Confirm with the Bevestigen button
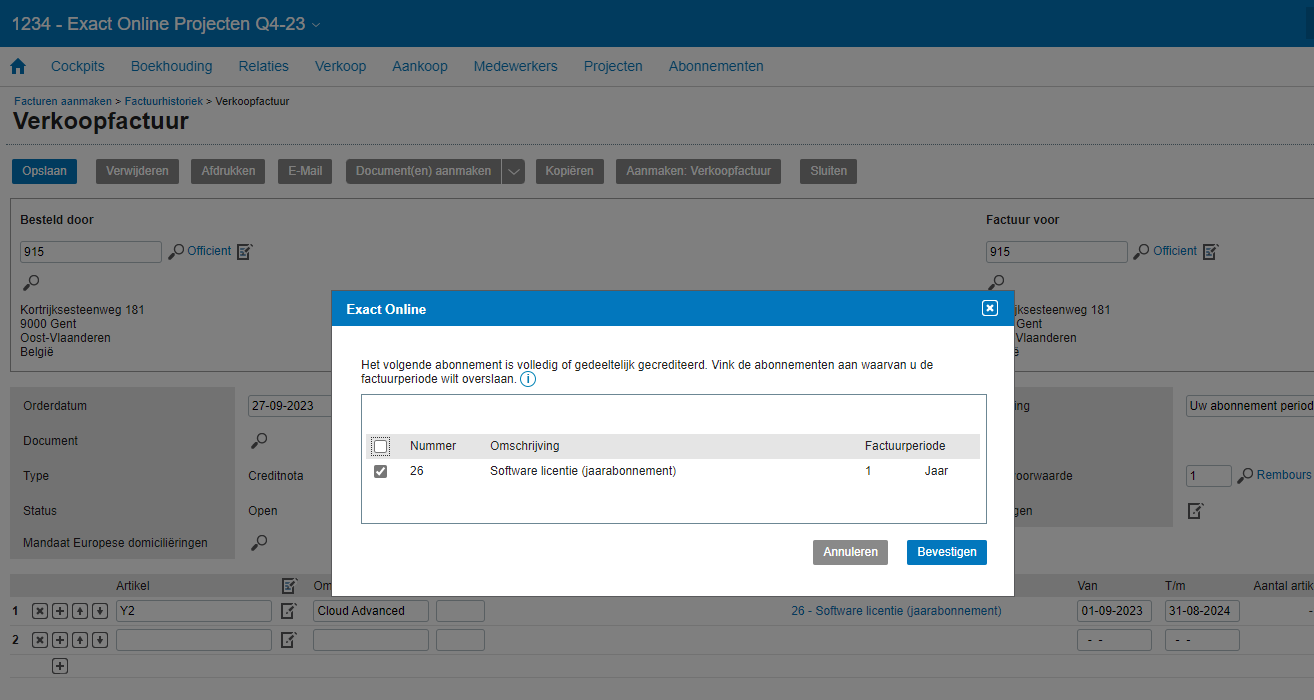 [x=947, y=552]
